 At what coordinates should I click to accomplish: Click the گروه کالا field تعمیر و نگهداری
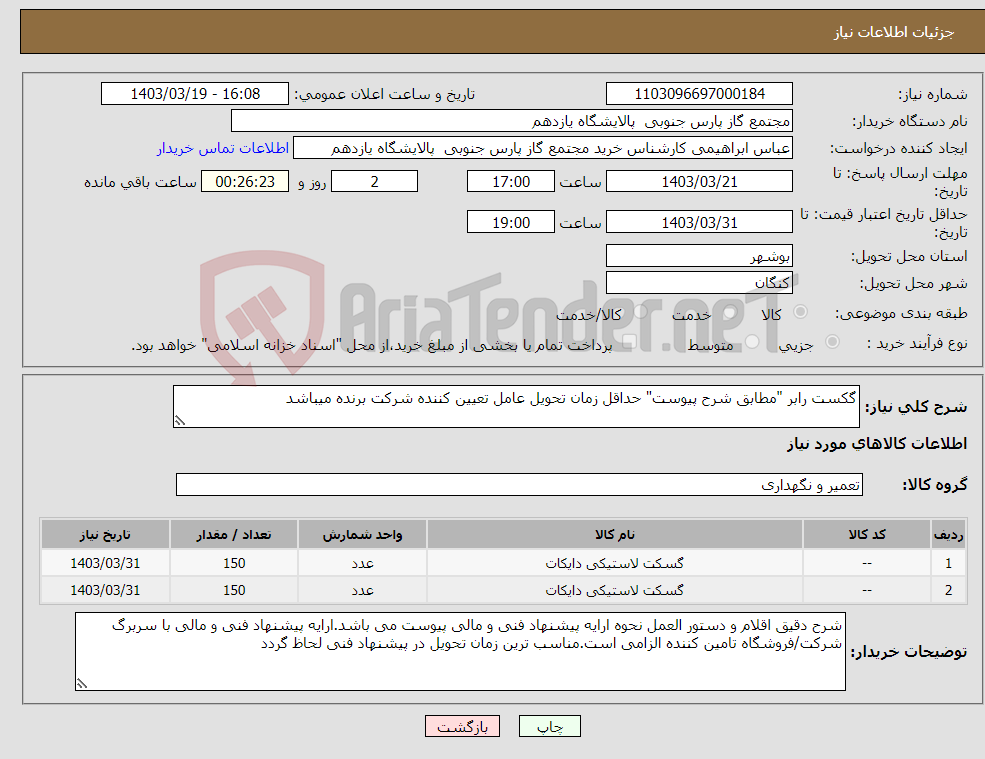pos(520,485)
